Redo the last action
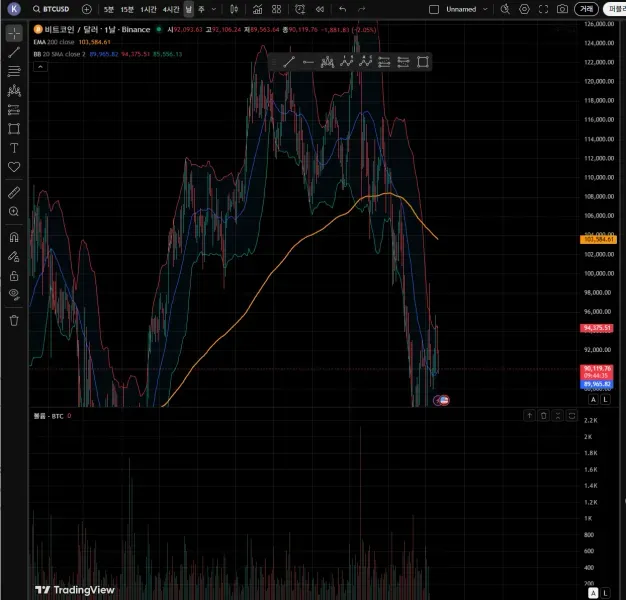 click(x=361, y=9)
